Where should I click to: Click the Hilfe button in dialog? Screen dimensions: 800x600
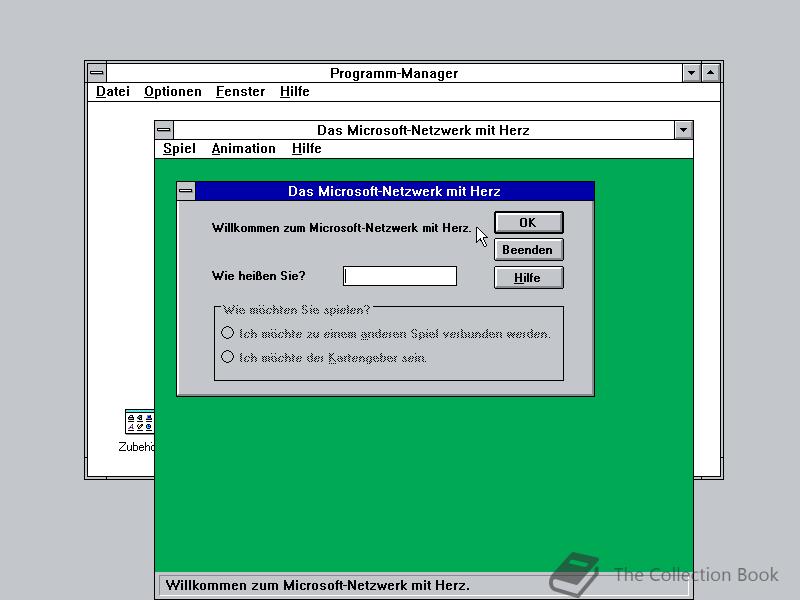pyautogui.click(x=529, y=278)
